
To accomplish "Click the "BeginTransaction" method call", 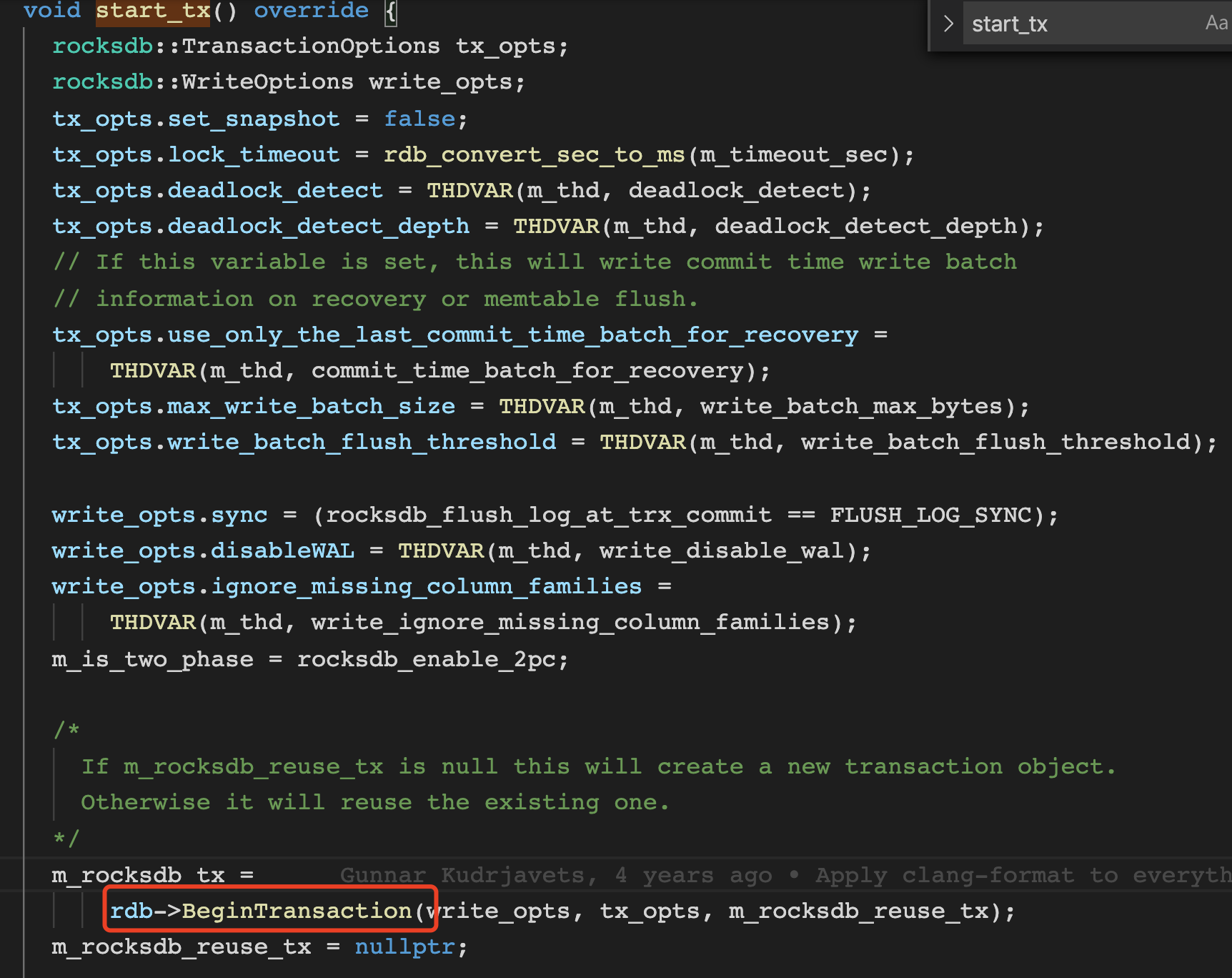I will (x=297, y=911).
